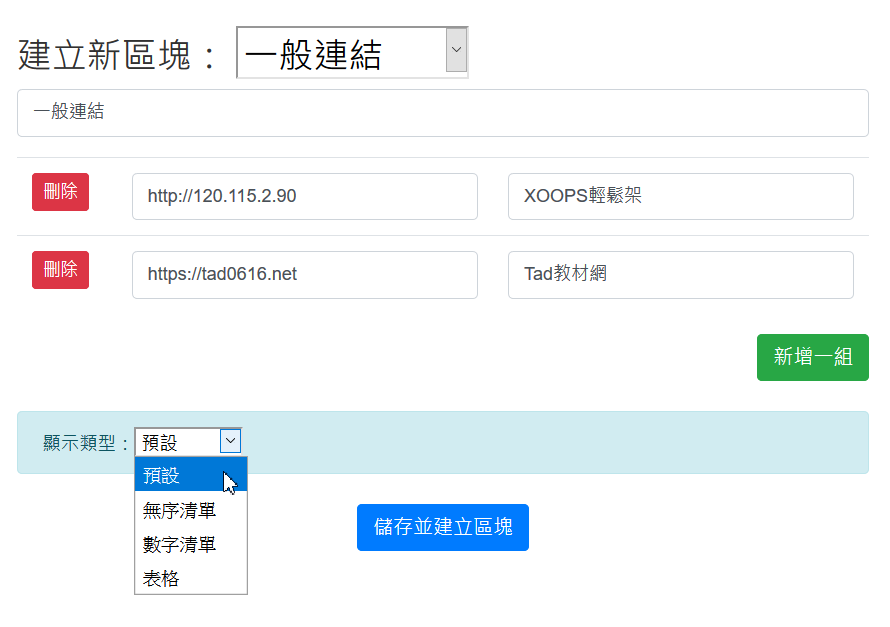Click the blue 儲存並建立區塊 button
The image size is (890, 627).
click(x=442, y=527)
